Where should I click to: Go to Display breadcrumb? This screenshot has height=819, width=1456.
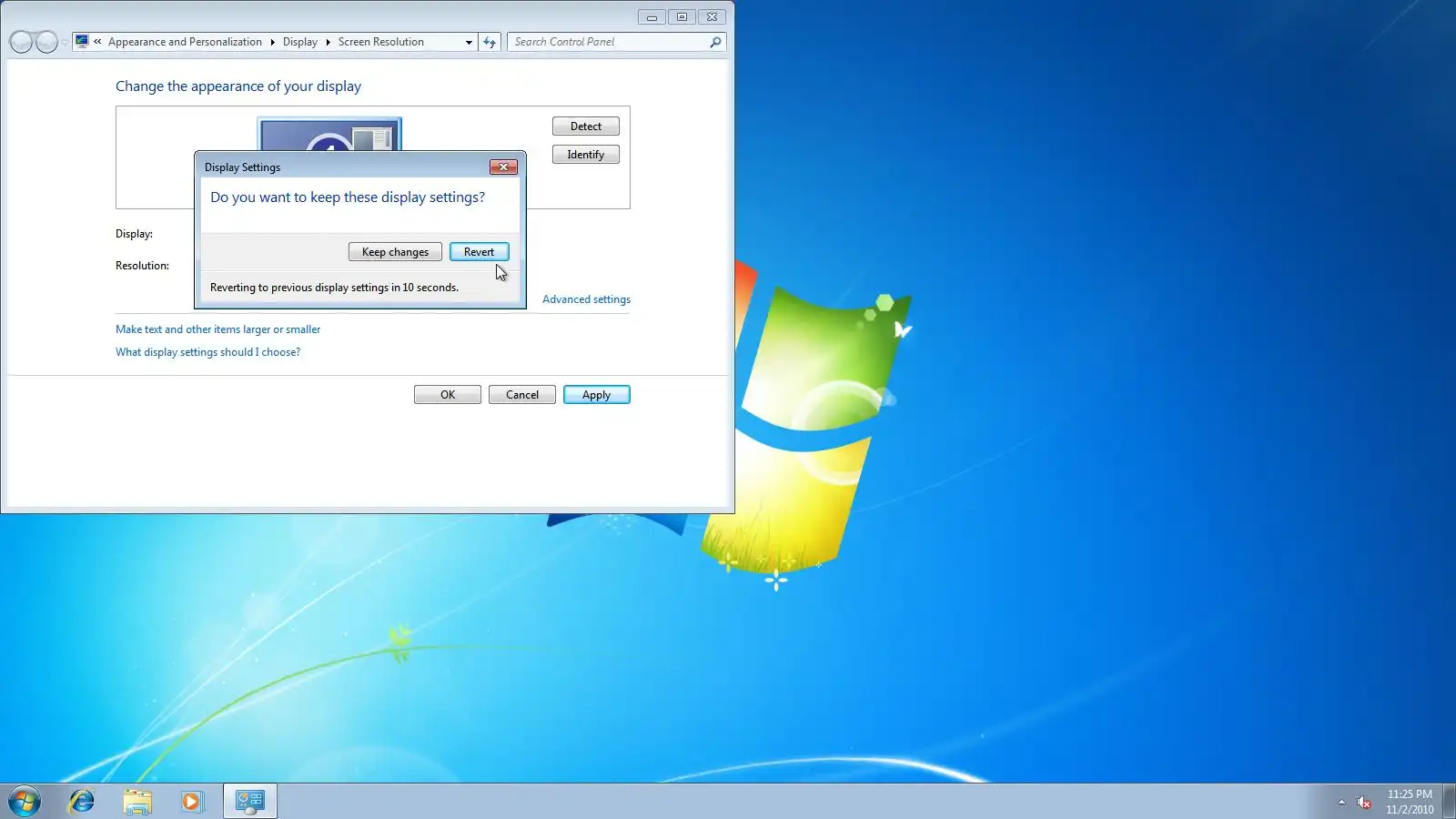tap(300, 42)
